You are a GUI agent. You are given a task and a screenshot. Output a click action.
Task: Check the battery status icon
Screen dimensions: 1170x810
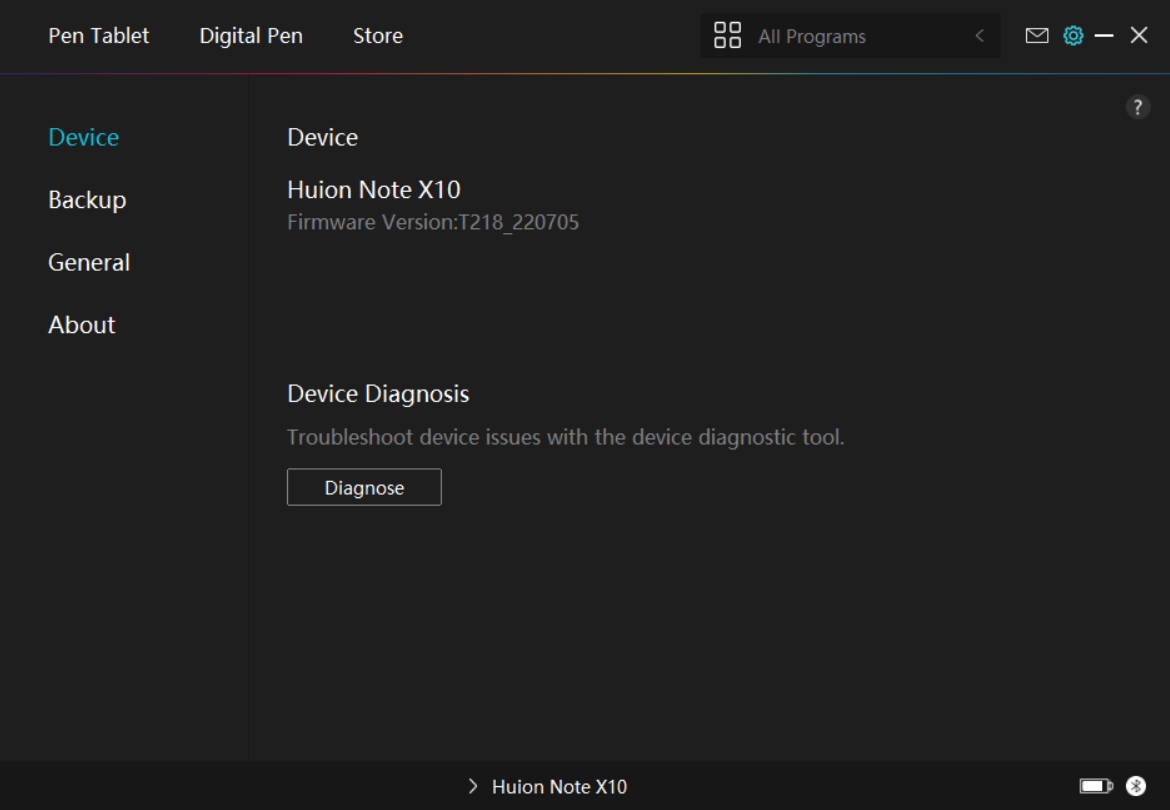1096,786
